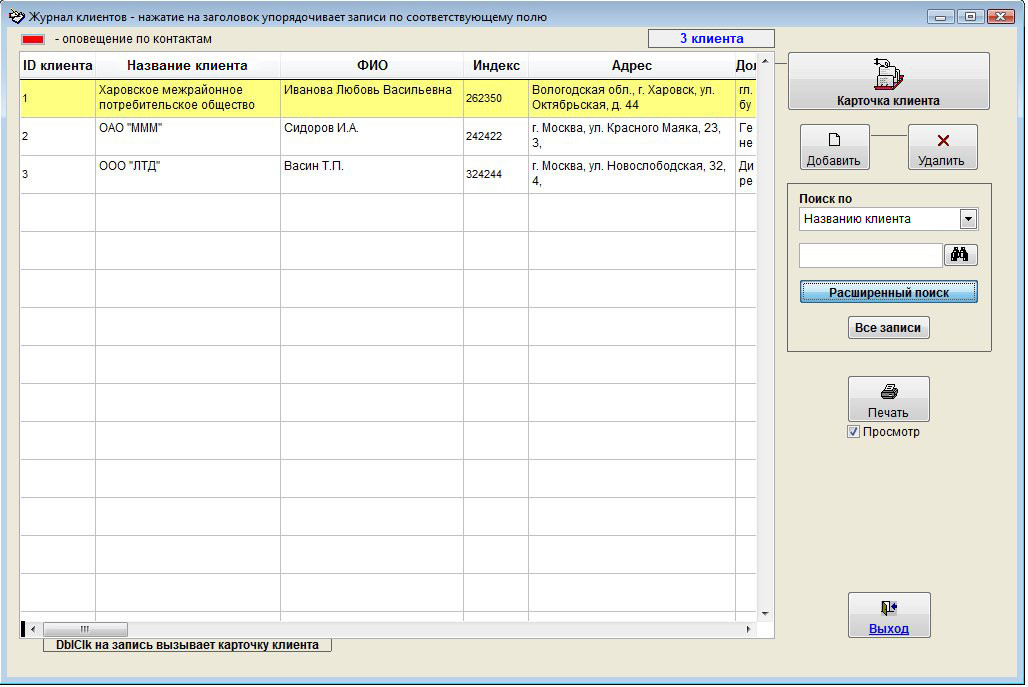This screenshot has height=687, width=1028.
Task: Click the Расширенный поиск button
Action: (888, 292)
